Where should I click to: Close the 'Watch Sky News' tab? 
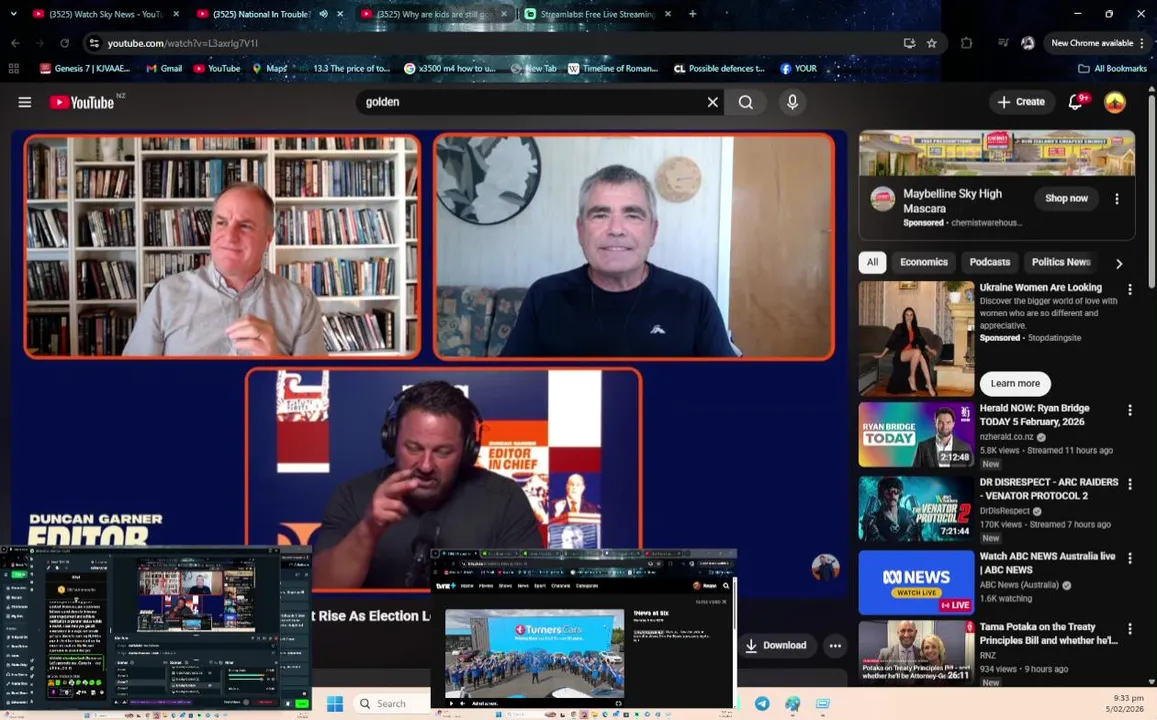(176, 14)
